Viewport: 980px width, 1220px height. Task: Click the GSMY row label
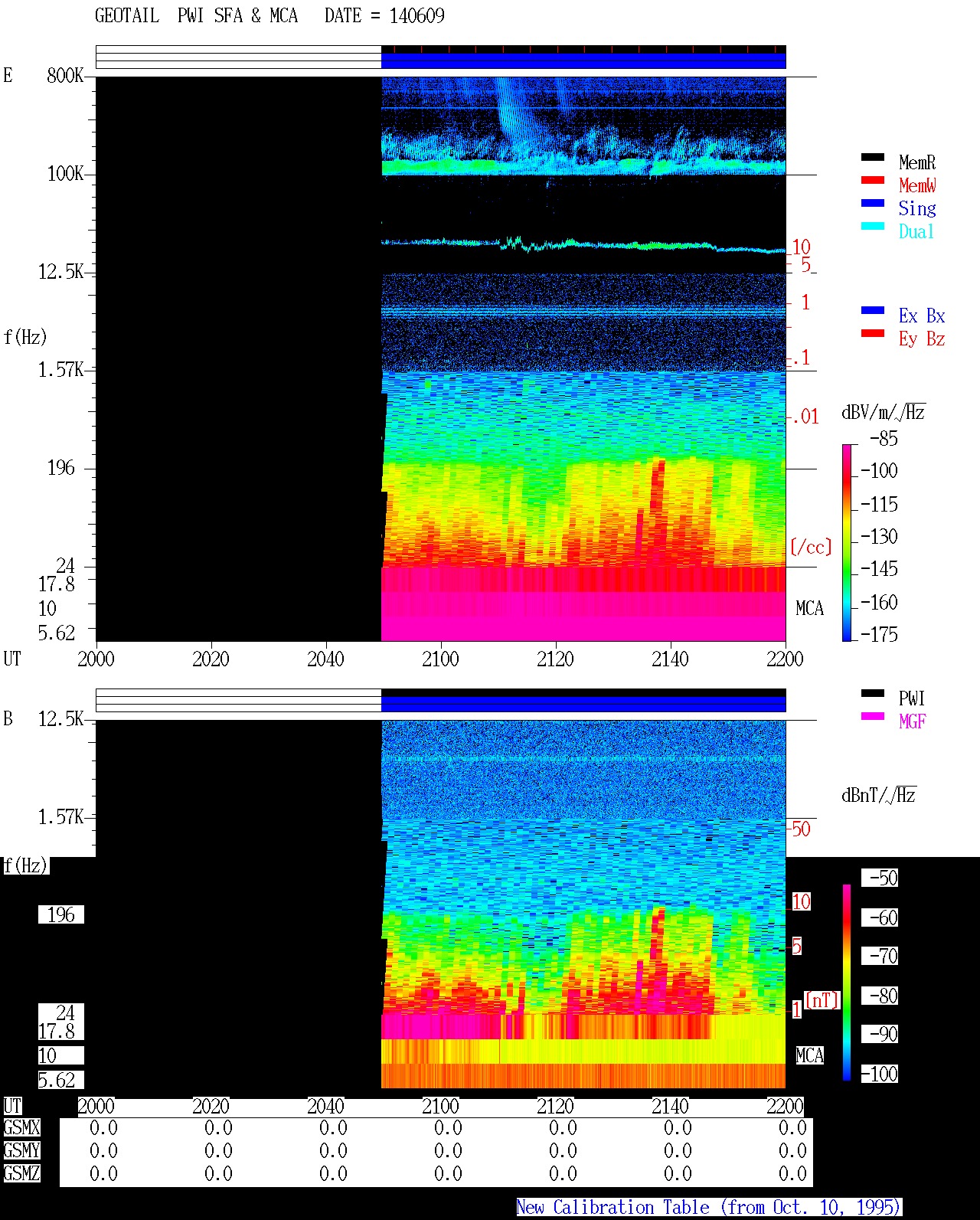[x=21, y=1150]
